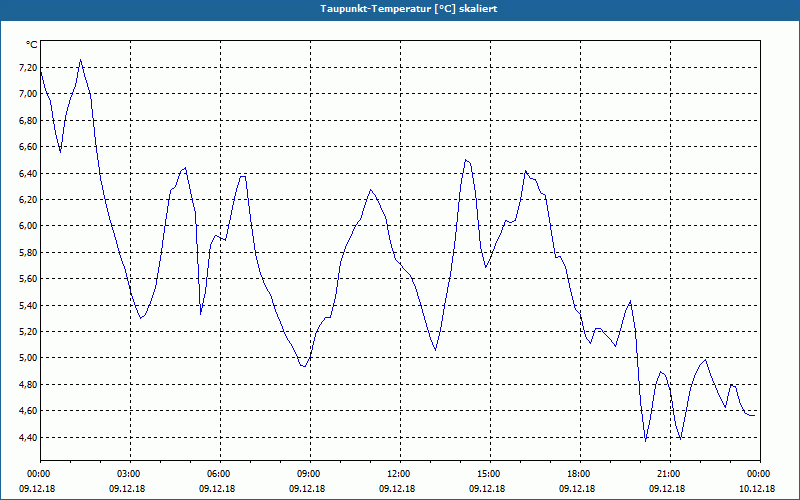
Task: Select the 6,00 y-axis label
Action: coord(28,226)
